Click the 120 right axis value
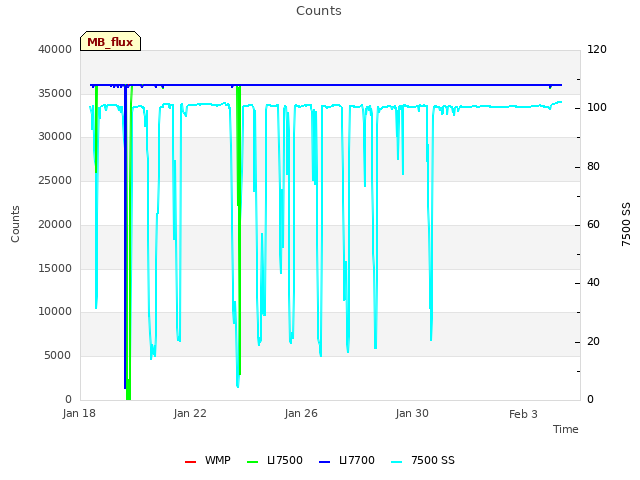This screenshot has width=640, height=480. click(x=597, y=49)
